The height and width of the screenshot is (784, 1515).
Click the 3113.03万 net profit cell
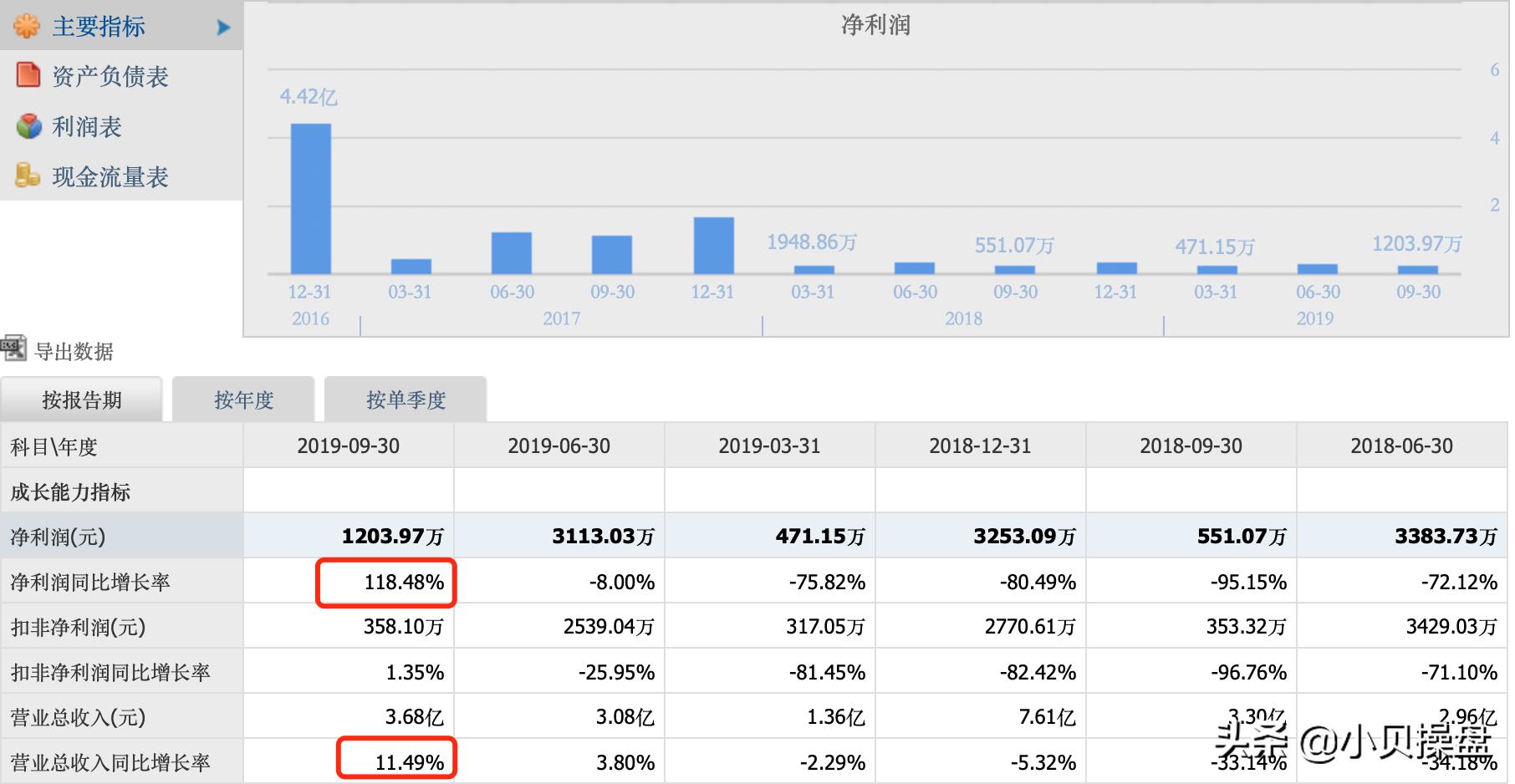(559, 536)
